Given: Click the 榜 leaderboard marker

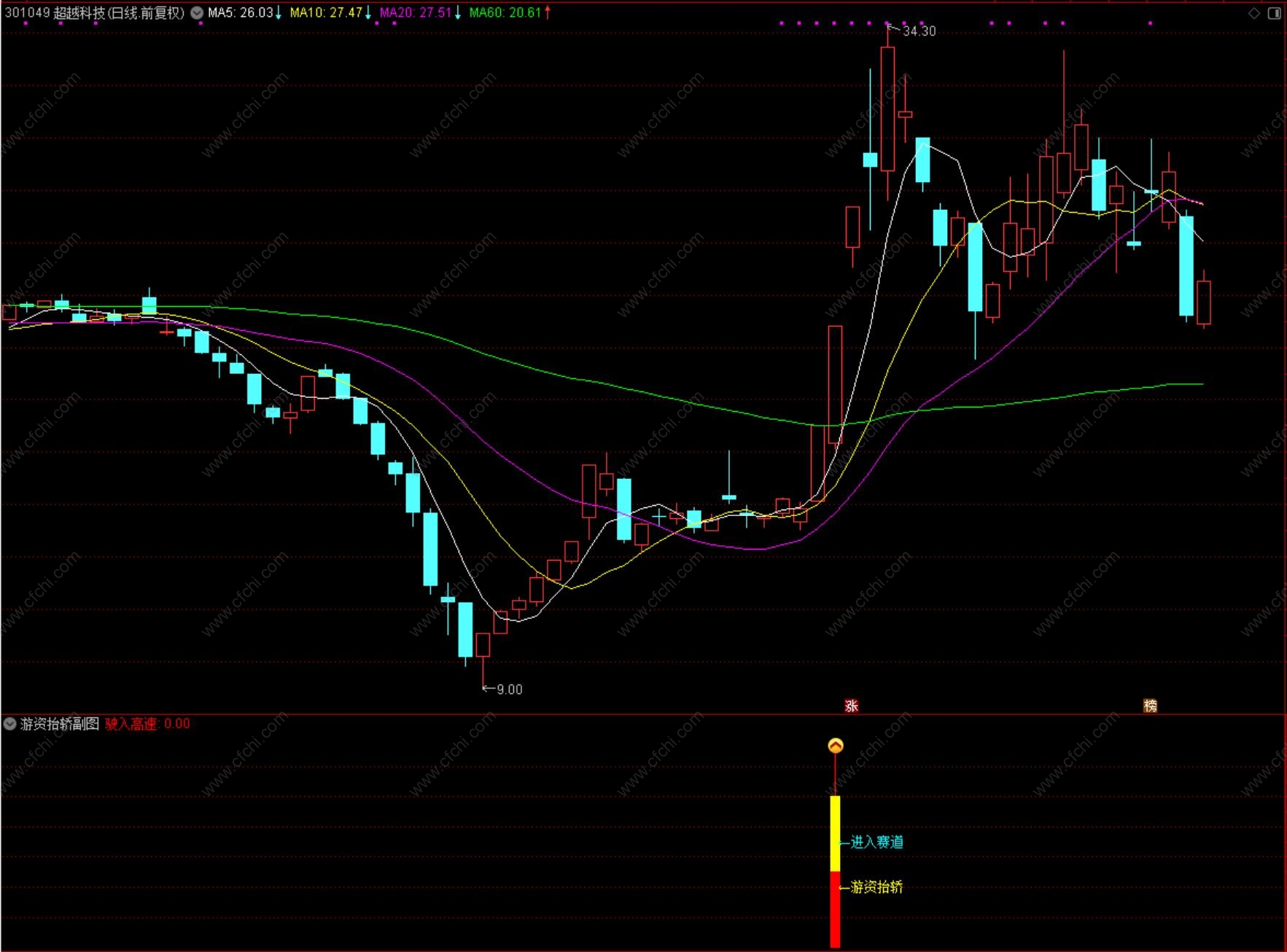Looking at the screenshot, I should (1150, 706).
